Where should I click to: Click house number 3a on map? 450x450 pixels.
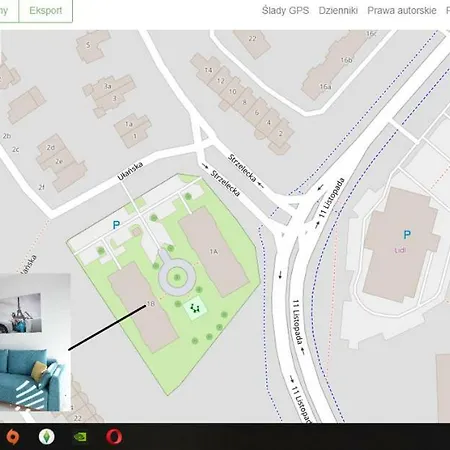108,86
